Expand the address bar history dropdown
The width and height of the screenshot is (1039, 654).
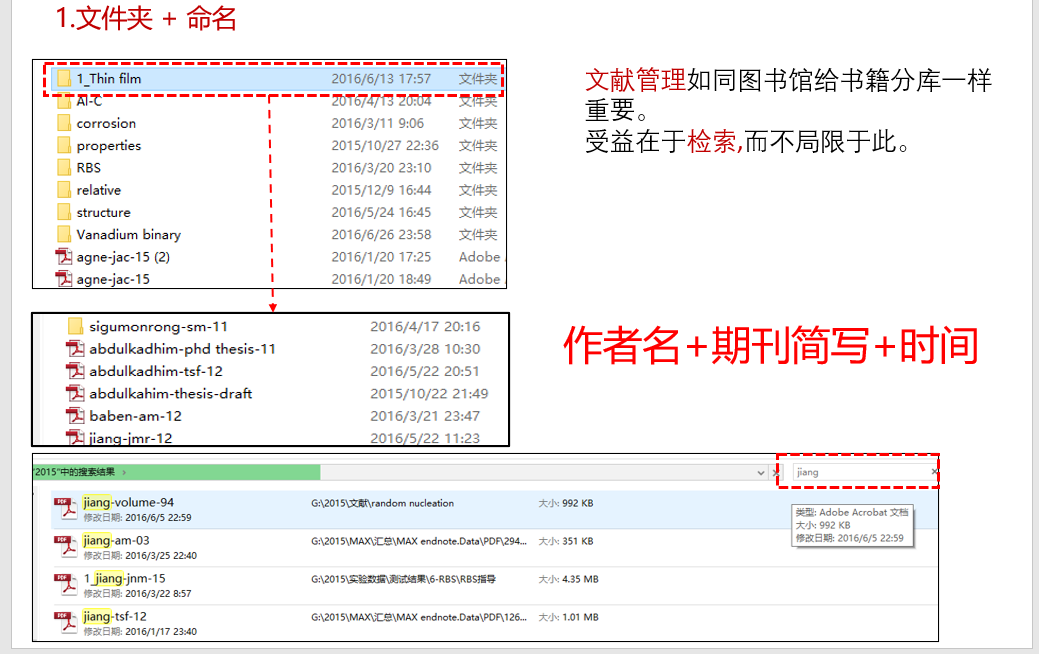(x=761, y=472)
